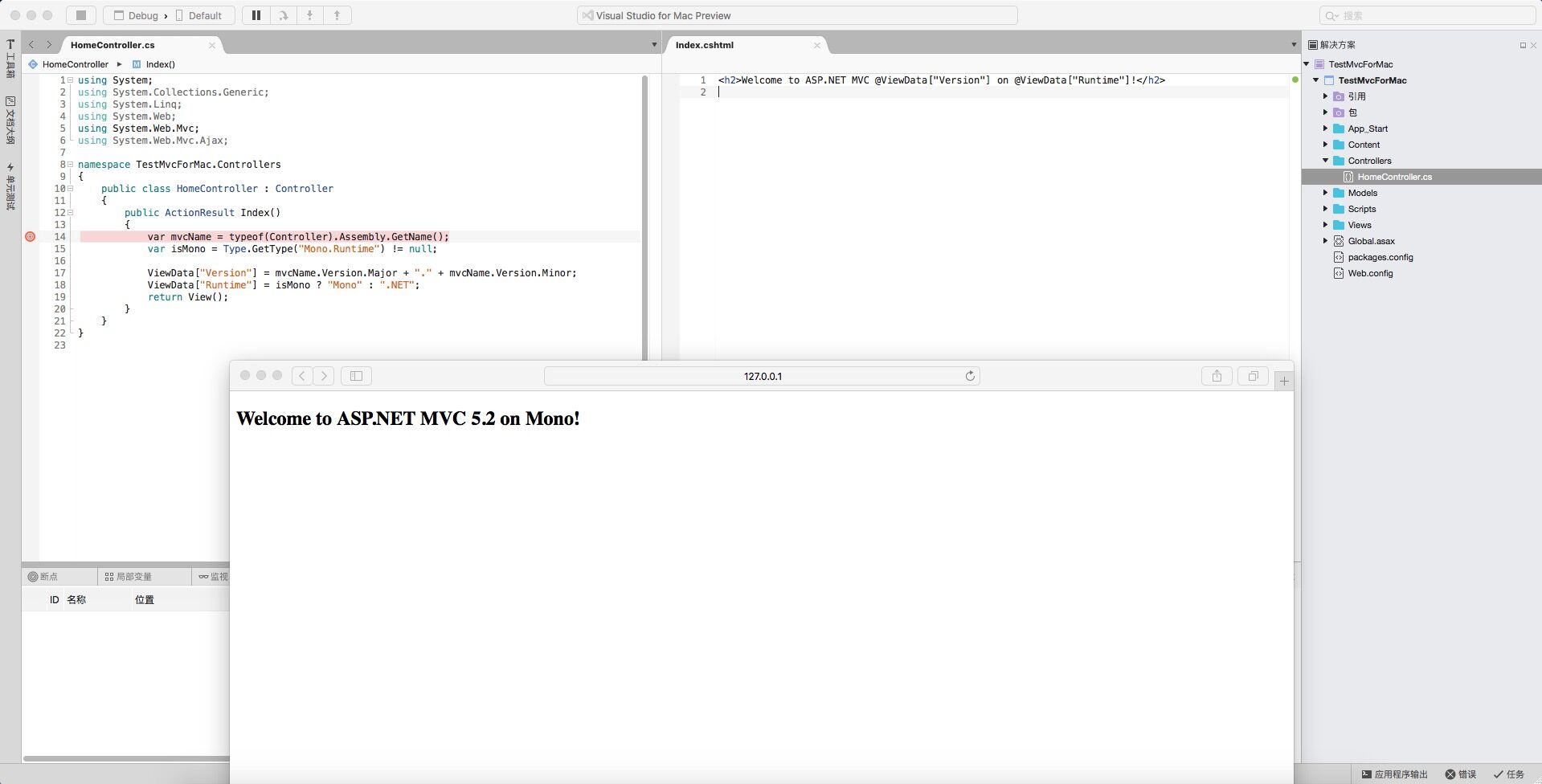The image size is (1542, 784).
Task: Expand the App_Start folder
Action: point(1326,129)
